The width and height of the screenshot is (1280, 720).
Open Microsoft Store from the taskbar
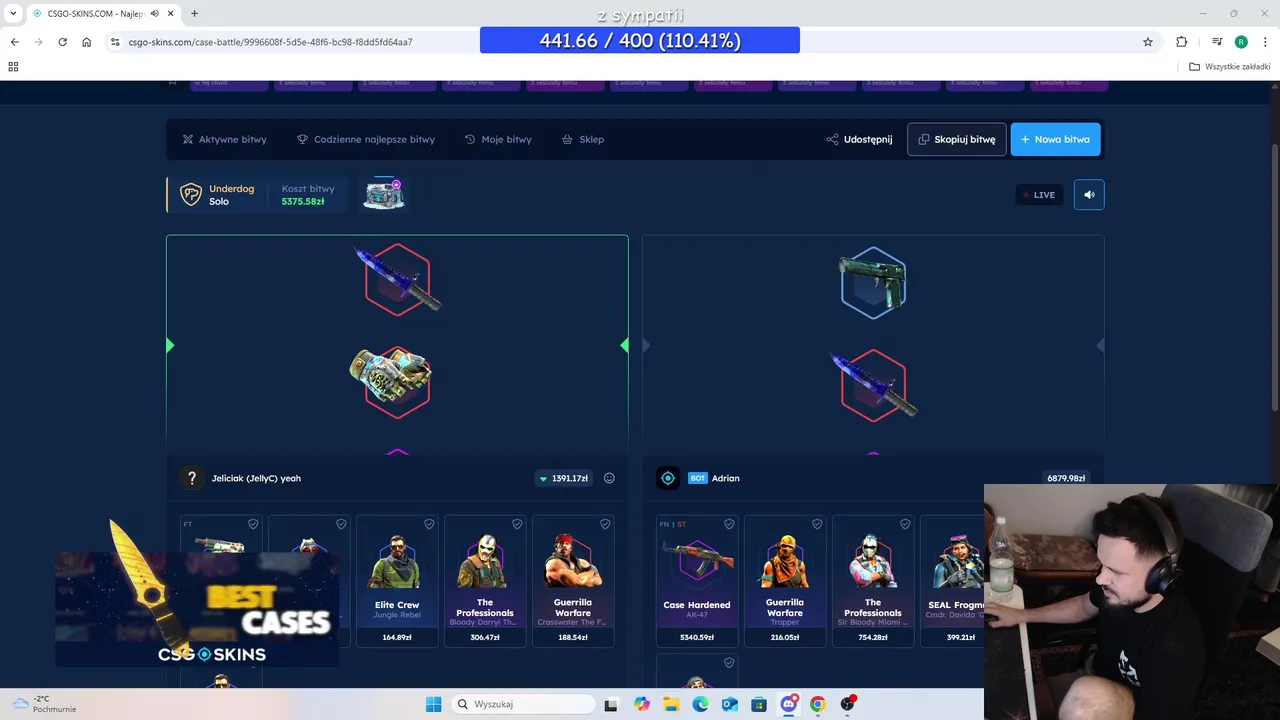pos(759,704)
